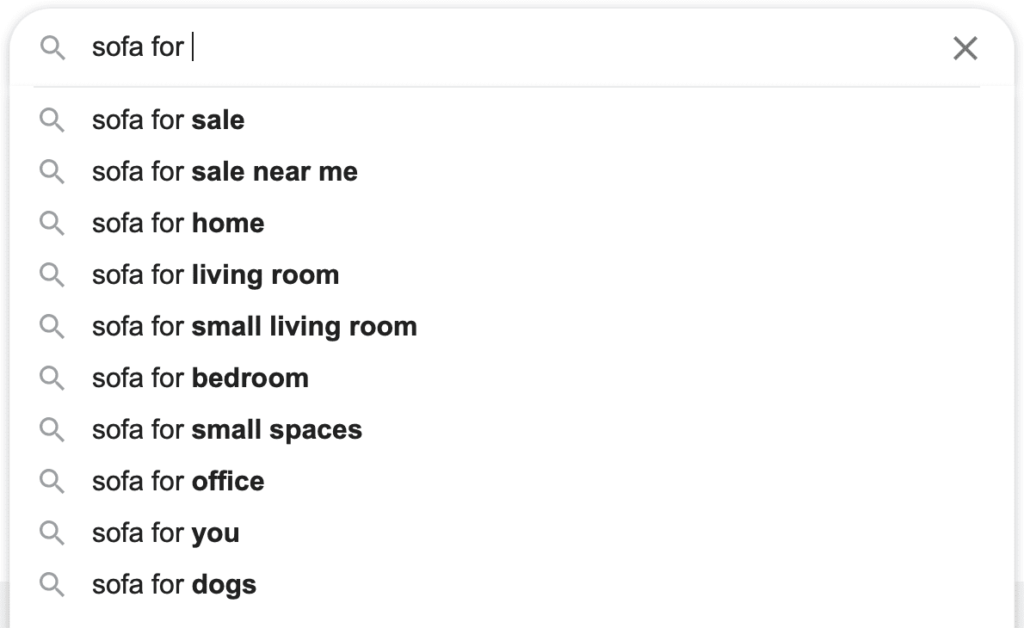Select the 'sofa for sale' suggestion
This screenshot has width=1024, height=628.
(x=167, y=120)
